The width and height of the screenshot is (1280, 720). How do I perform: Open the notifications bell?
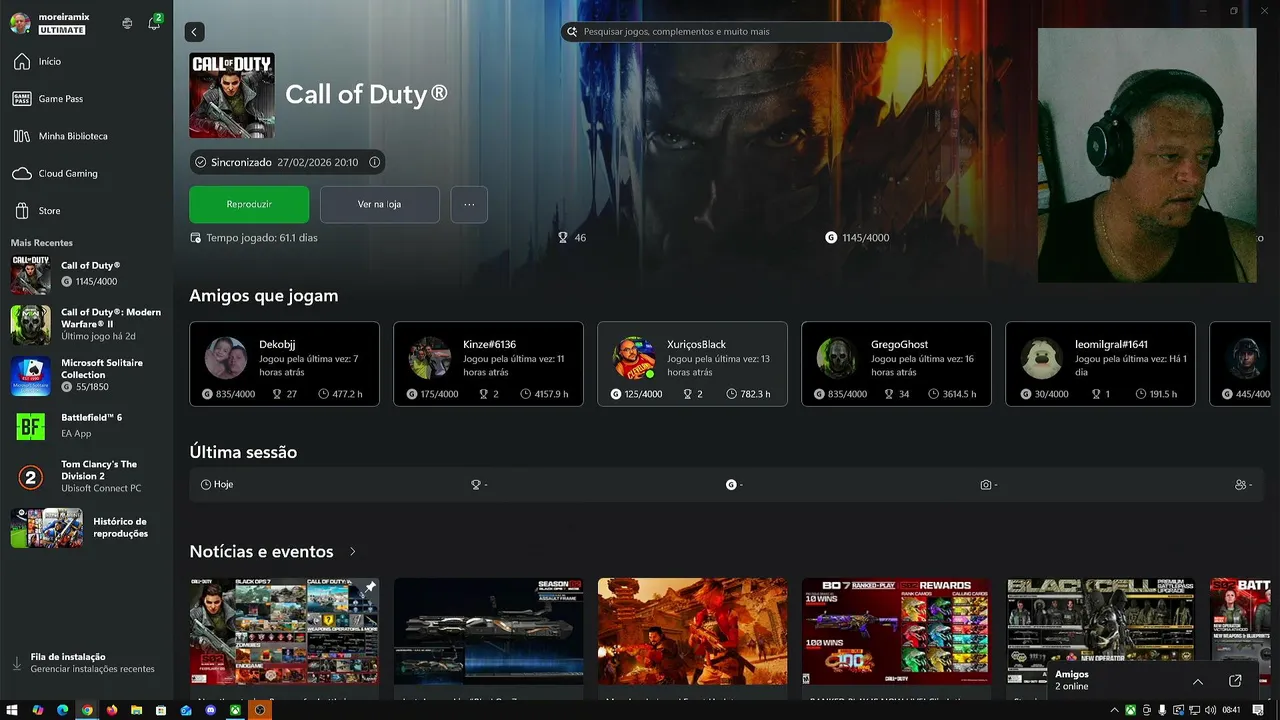click(154, 23)
